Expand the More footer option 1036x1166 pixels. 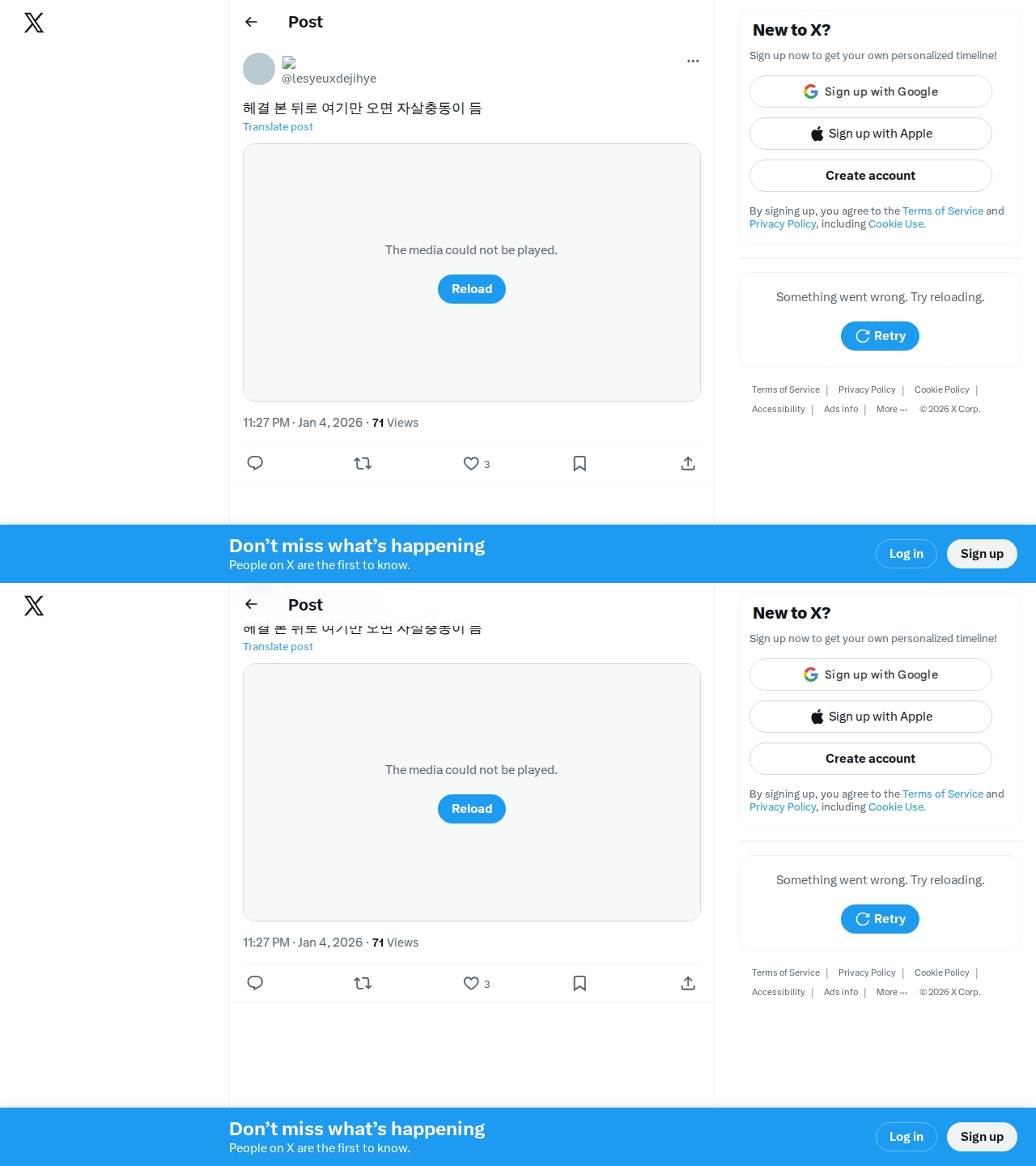tap(892, 409)
